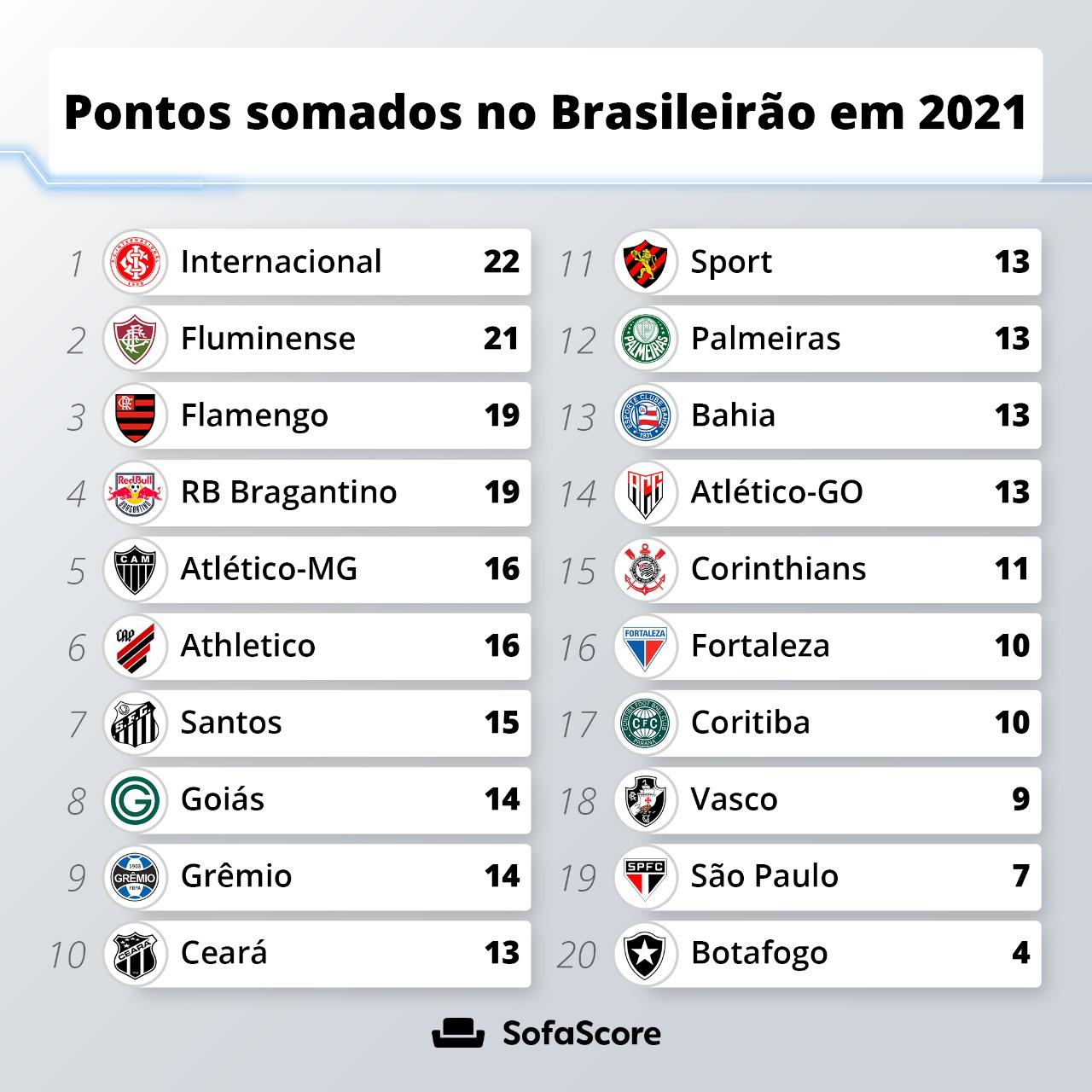1092x1092 pixels.
Task: Click the Atlético-MG team name
Action: pos(269,569)
